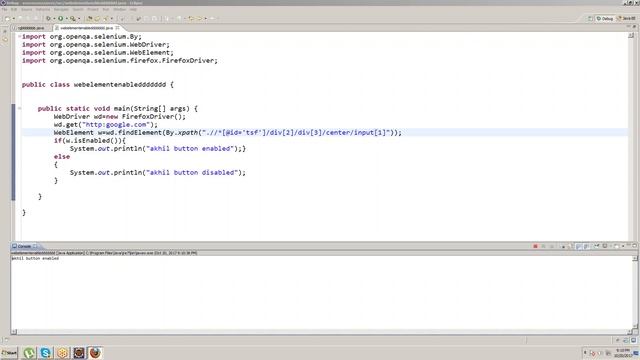Click the New file toolbar icon
This screenshot has height=360, width=640.
pyautogui.click(x=7, y=18)
